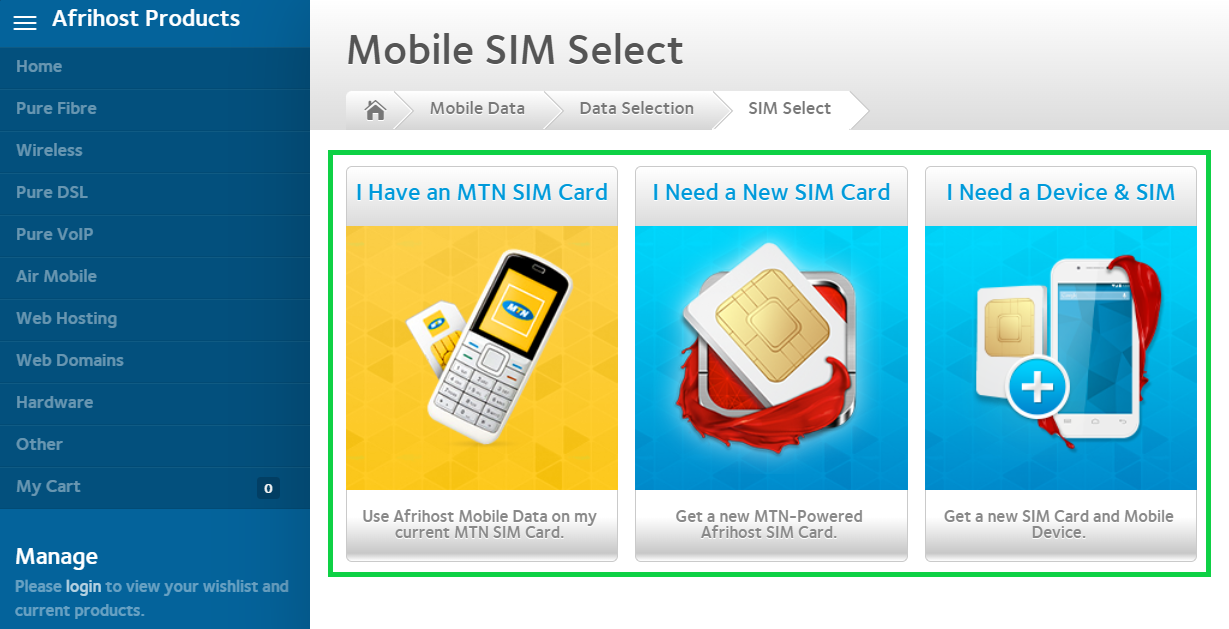Choose "I Need a New SIM Card" heading
This screenshot has height=629, width=1229.
click(771, 192)
